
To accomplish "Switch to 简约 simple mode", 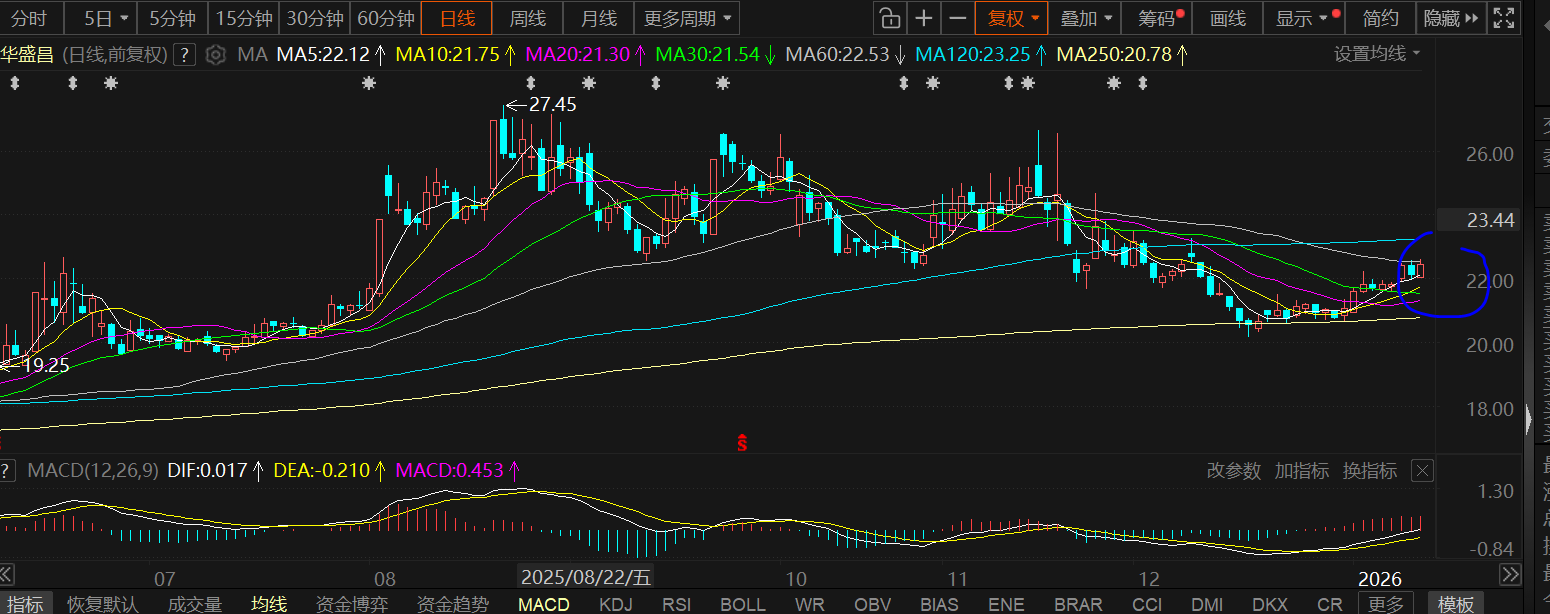I will coord(1381,18).
